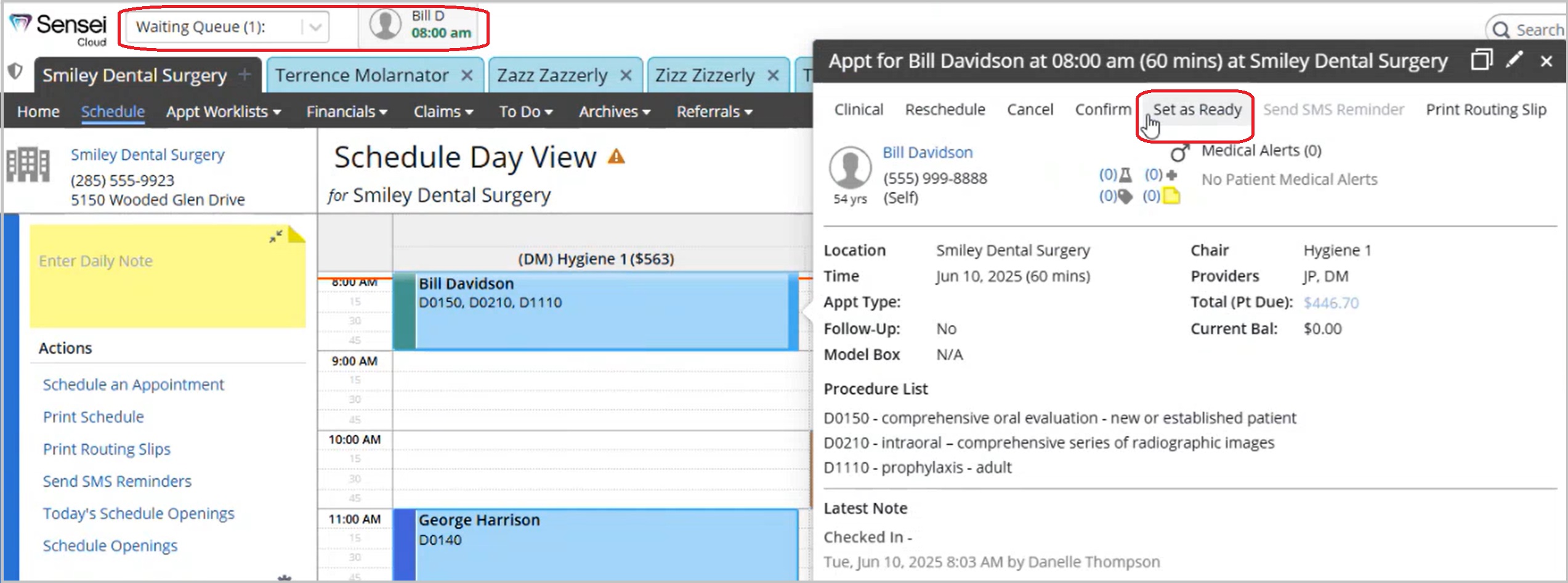Screen dimensions: 1568x583
Task: Click Total Pt Due $446.70 amount
Action: pos(1331,303)
